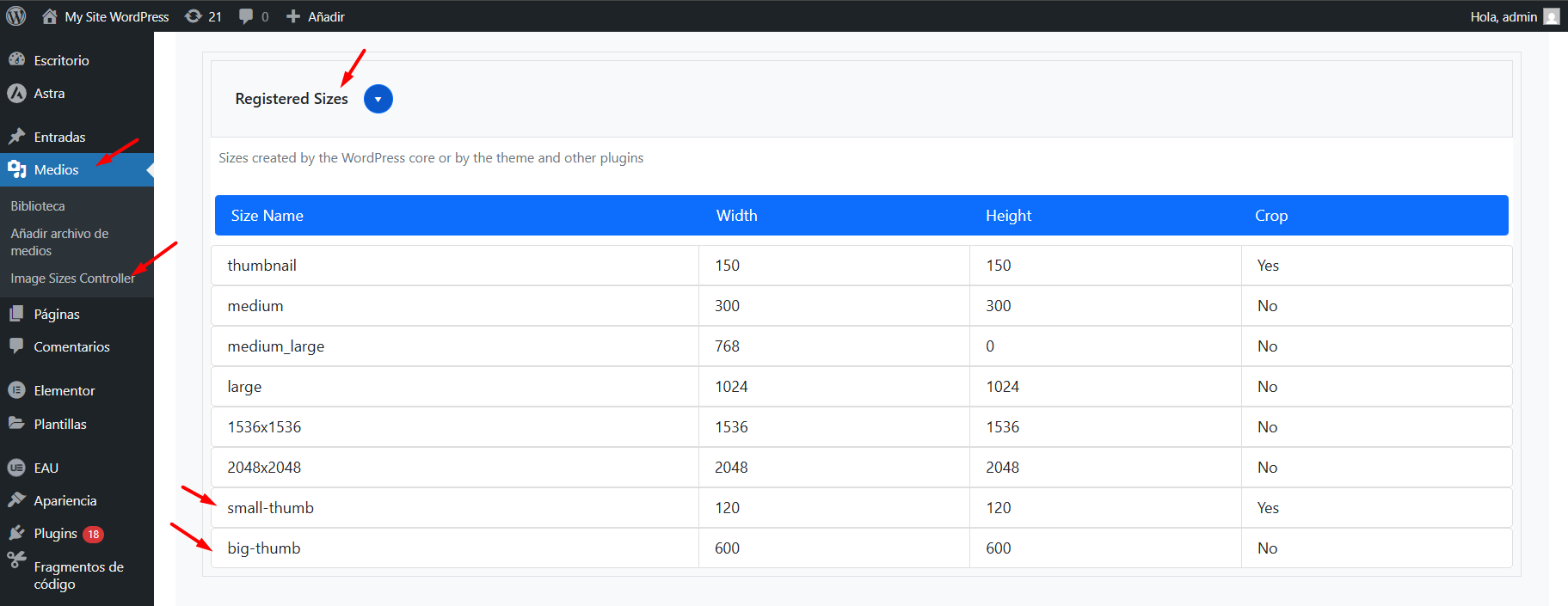This screenshot has width=1568, height=606.
Task: Click the Registered Sizes heading
Action: [x=292, y=99]
